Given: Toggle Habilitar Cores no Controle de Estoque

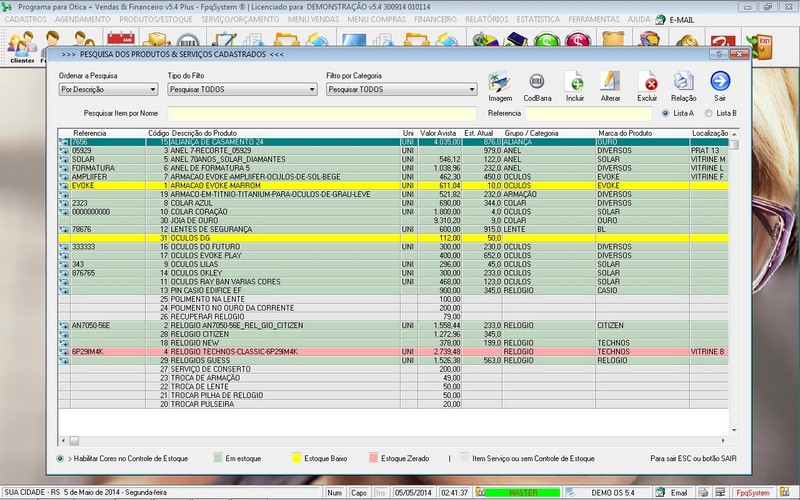Looking at the screenshot, I should click(x=61, y=458).
